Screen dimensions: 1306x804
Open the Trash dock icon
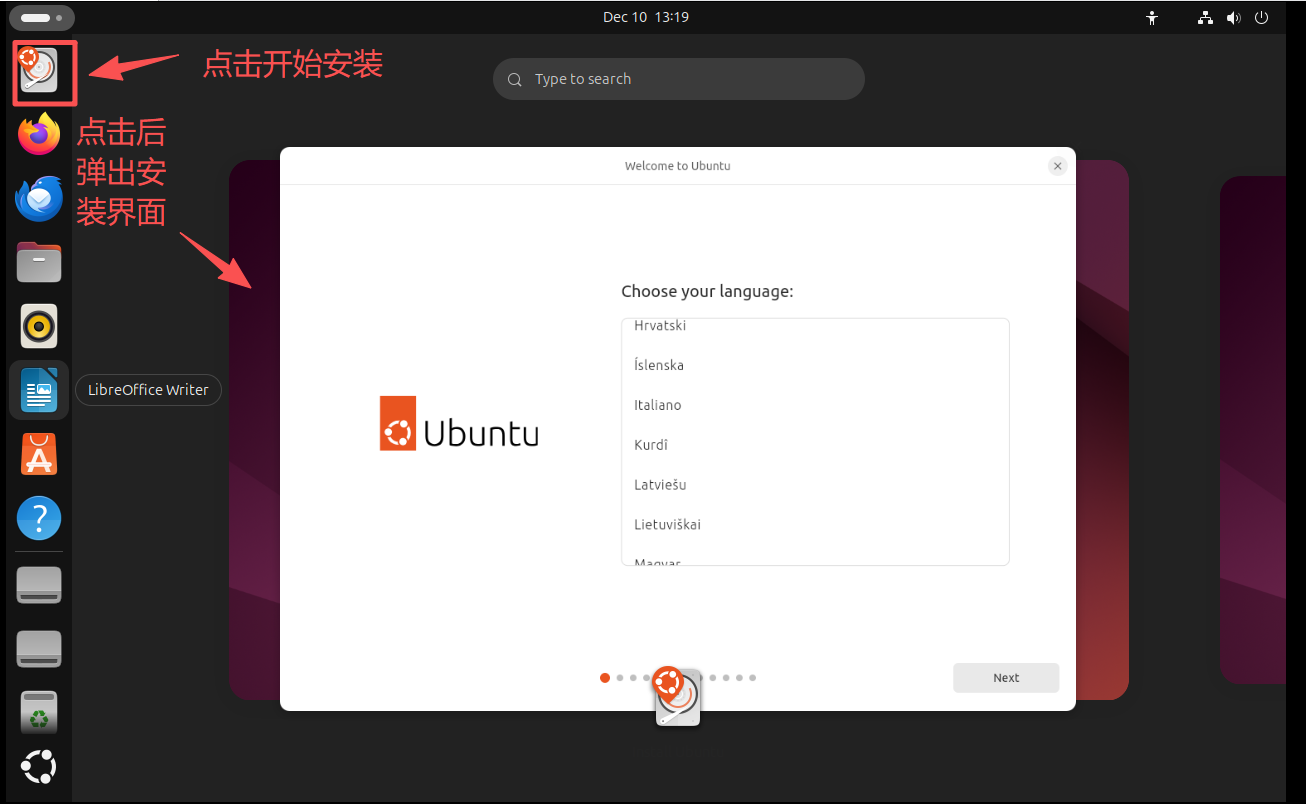tap(39, 712)
